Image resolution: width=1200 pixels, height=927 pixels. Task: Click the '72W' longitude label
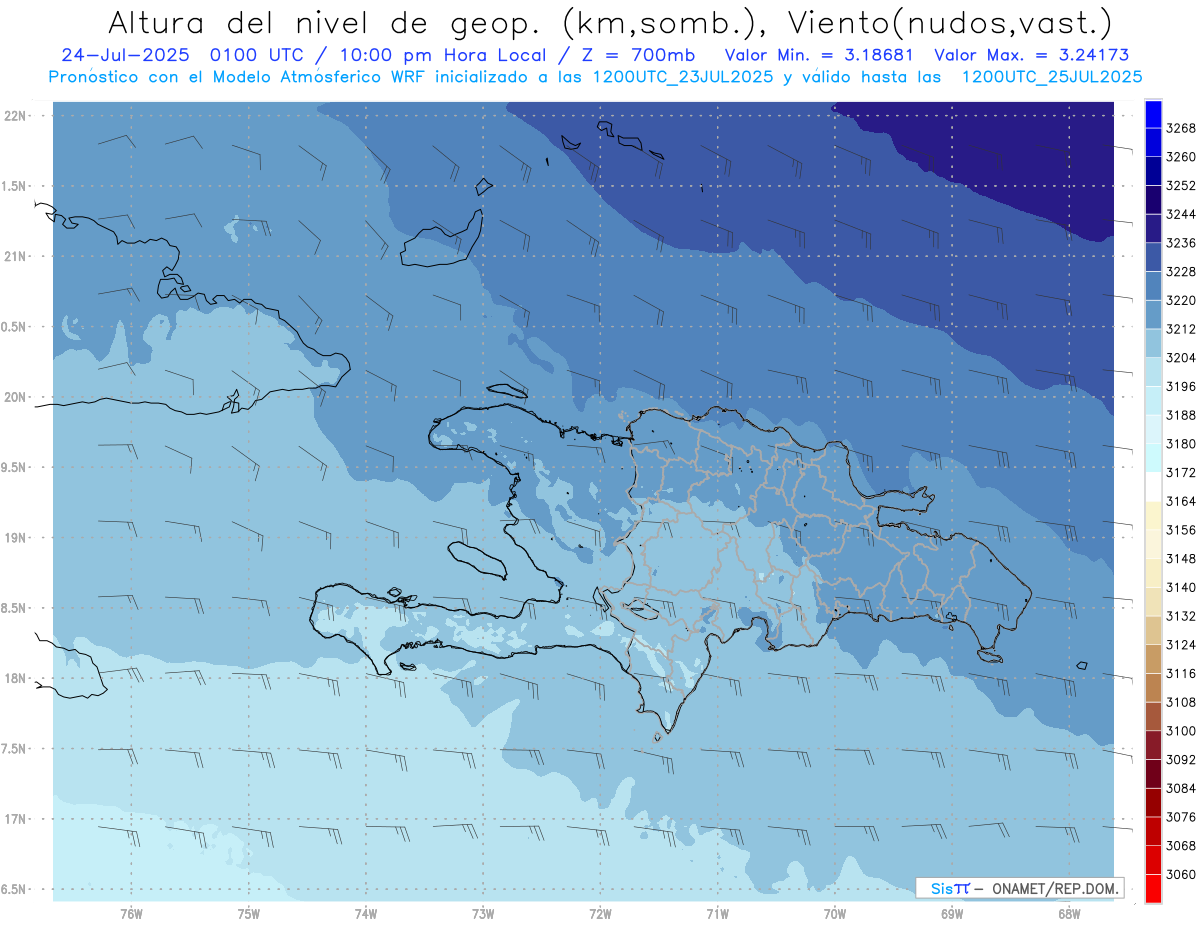pos(600,913)
